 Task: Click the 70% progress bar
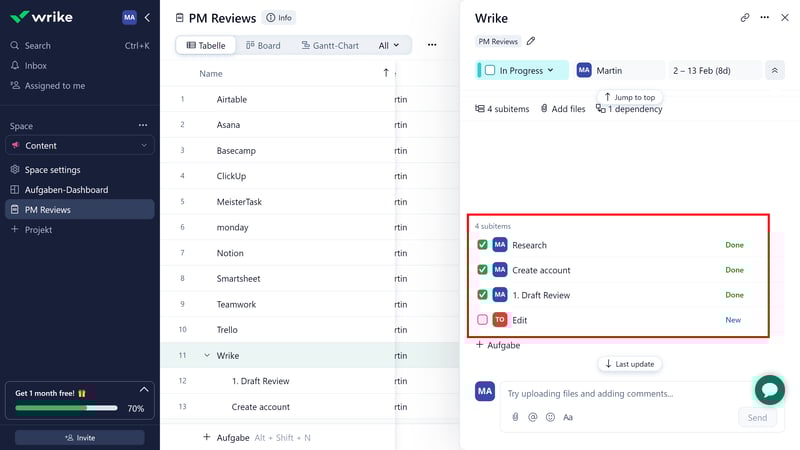click(x=66, y=408)
